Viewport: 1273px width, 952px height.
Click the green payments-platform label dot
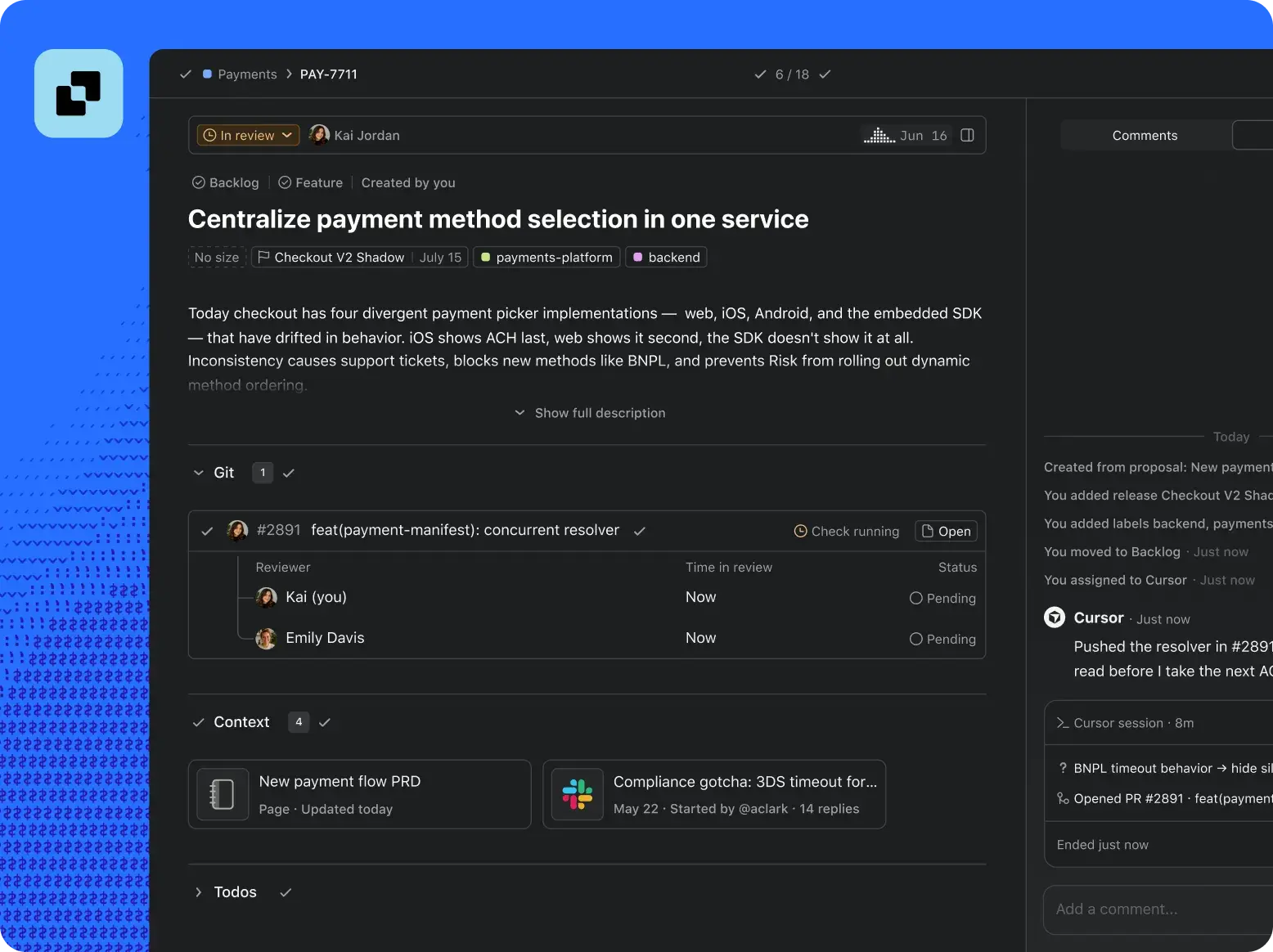[485, 257]
